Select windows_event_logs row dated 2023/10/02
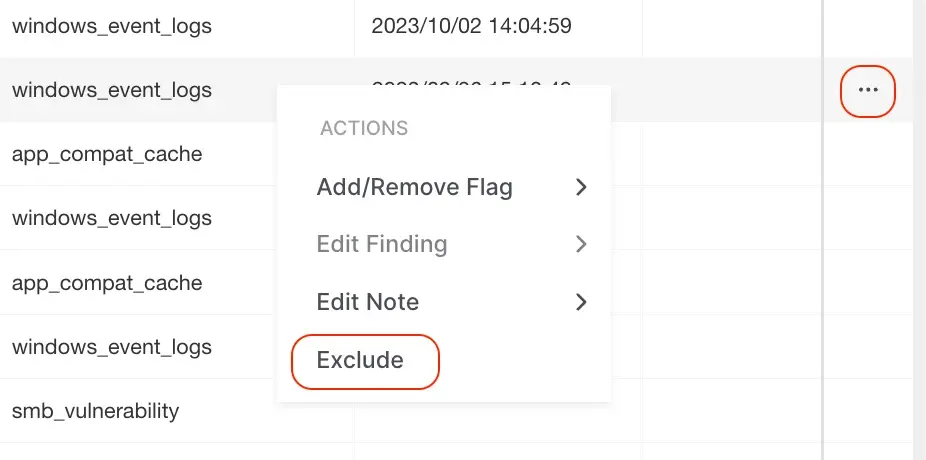 pyautogui.click(x=112, y=26)
